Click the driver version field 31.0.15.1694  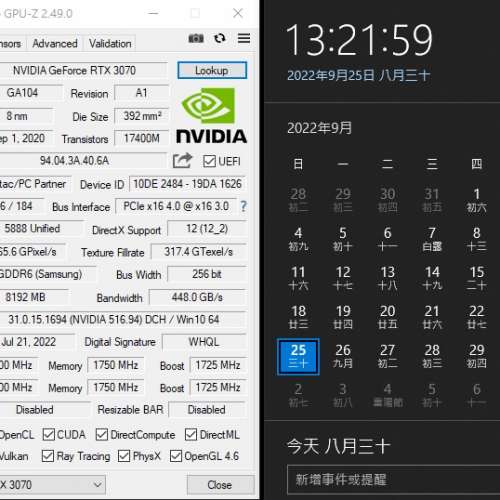tap(123, 320)
